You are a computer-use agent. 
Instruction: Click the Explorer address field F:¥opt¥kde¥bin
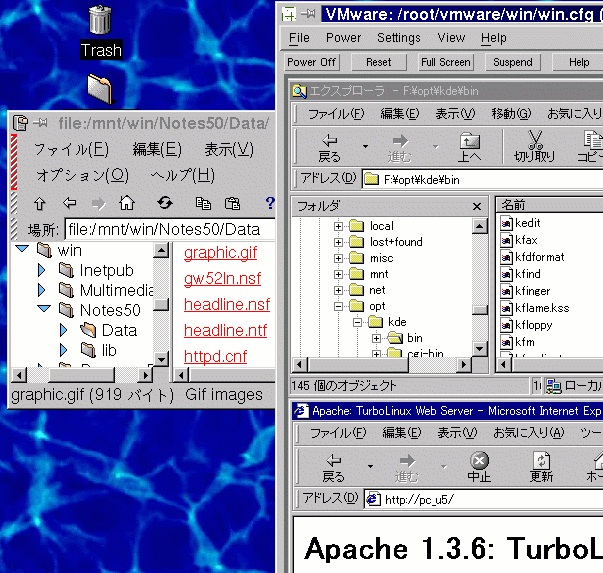[483, 180]
